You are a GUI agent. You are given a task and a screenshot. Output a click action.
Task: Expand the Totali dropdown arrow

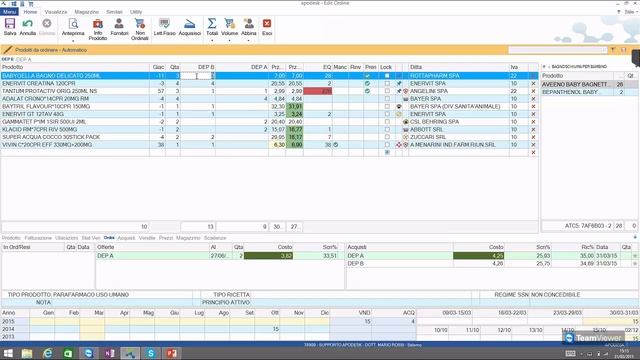pos(212,40)
